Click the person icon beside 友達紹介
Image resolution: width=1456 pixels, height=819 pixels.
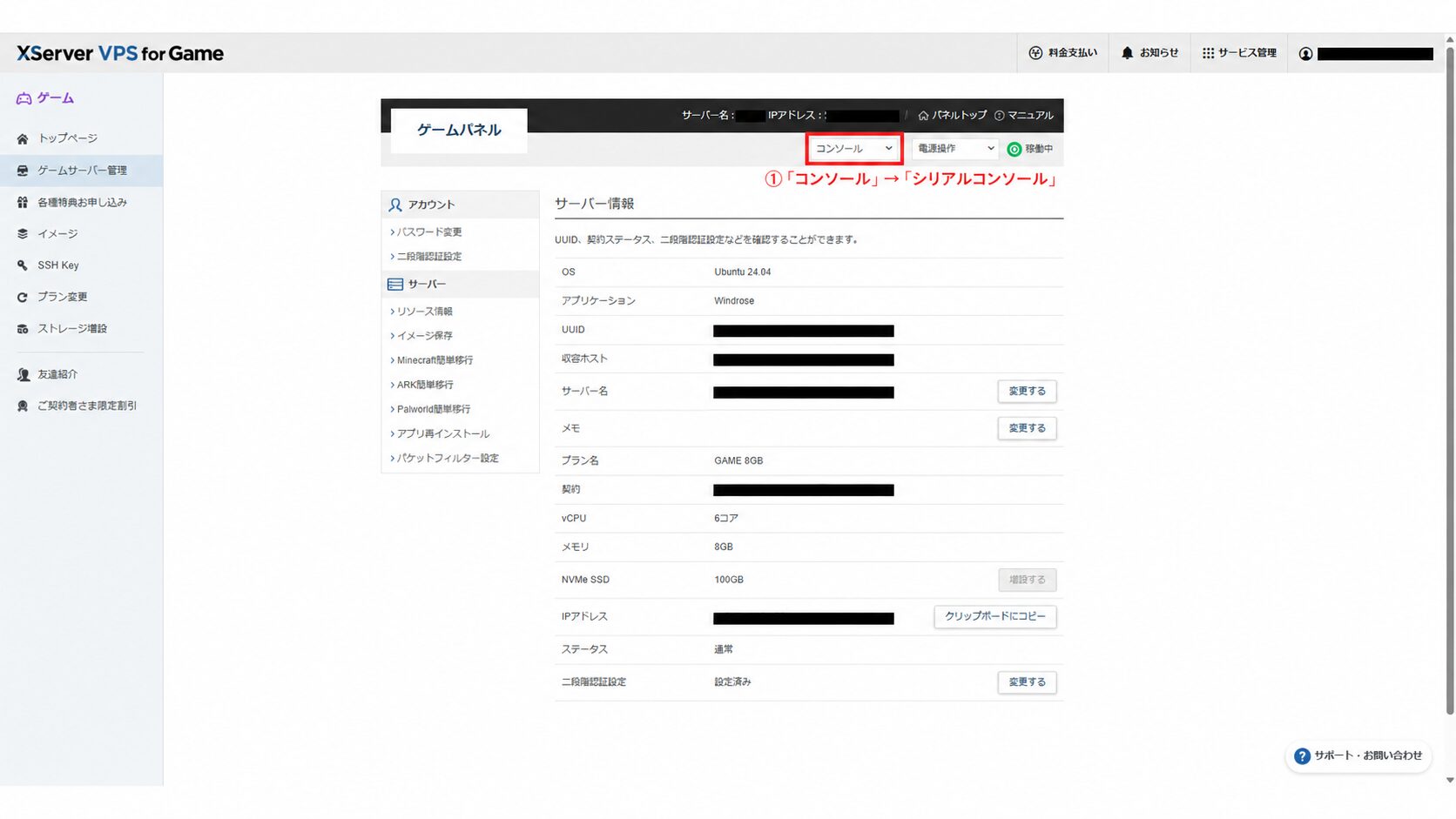pos(23,374)
